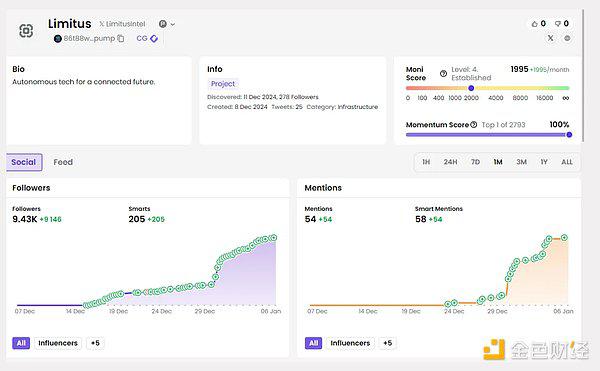600x371 pixels.
Task: Open the X profile icon link
Action: click(550, 38)
